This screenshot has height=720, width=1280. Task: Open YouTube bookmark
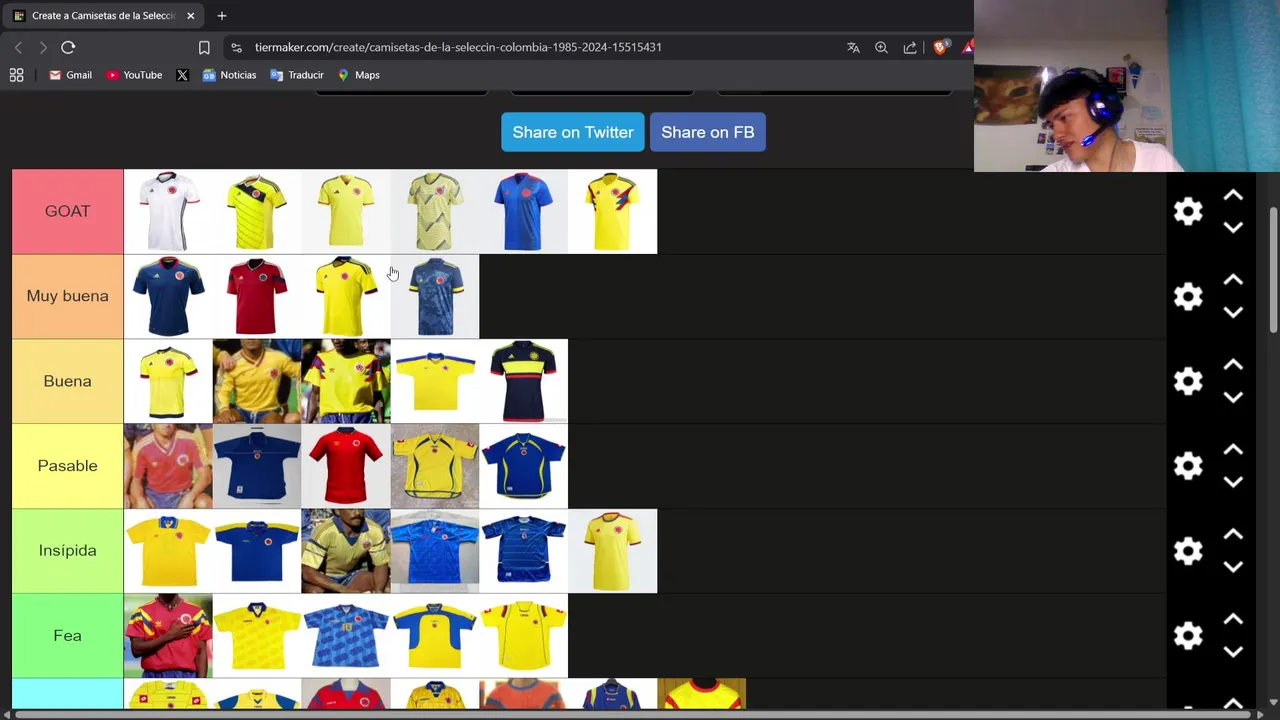(134, 75)
